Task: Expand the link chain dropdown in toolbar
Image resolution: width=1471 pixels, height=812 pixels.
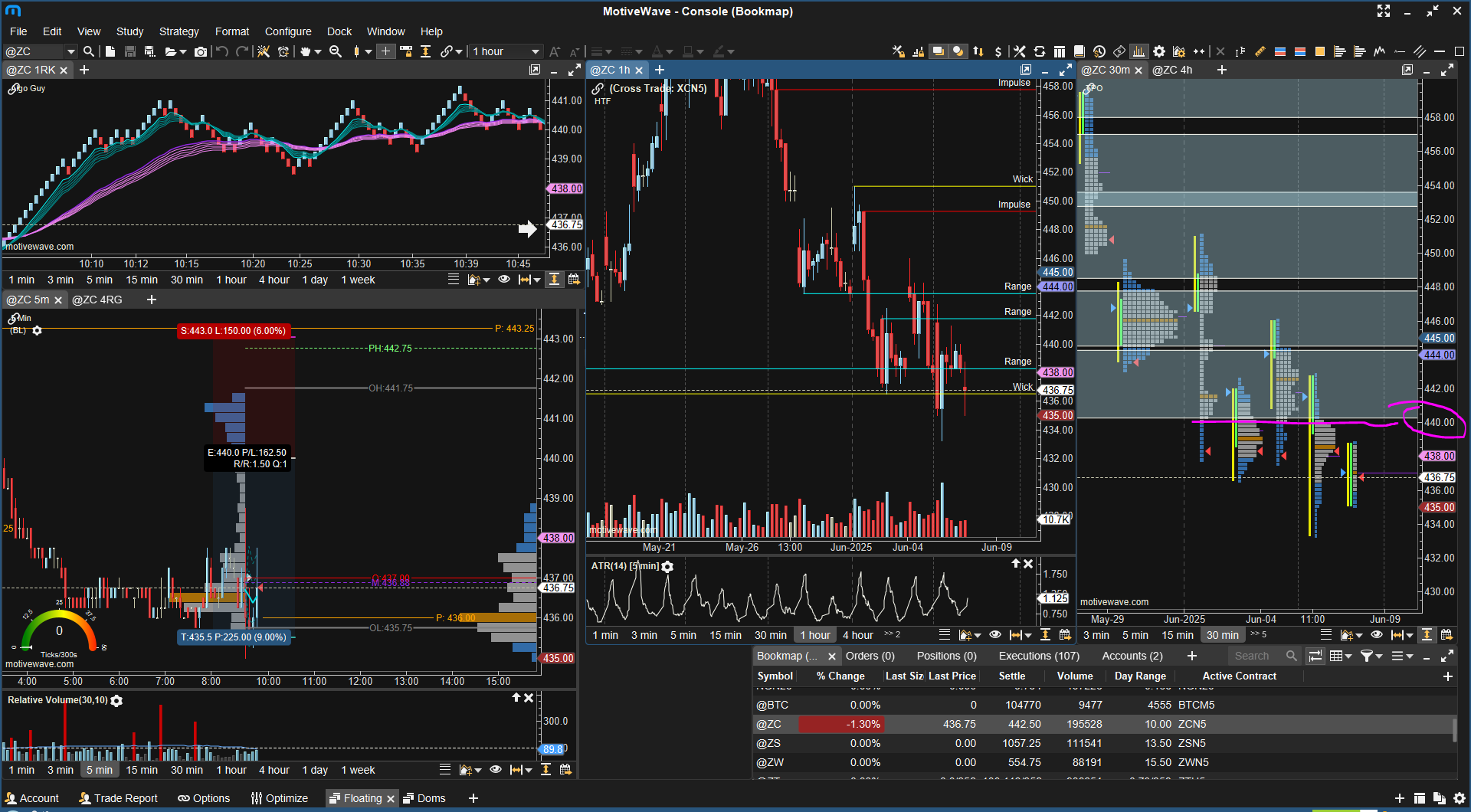Action: (459, 52)
